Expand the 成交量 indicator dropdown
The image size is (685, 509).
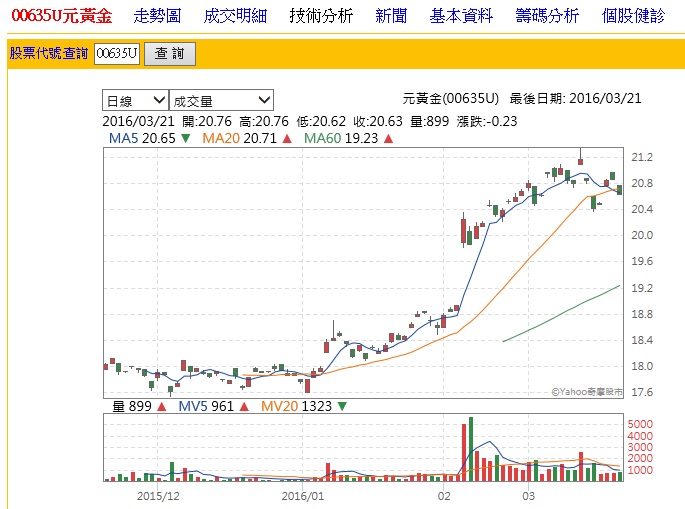(221, 100)
